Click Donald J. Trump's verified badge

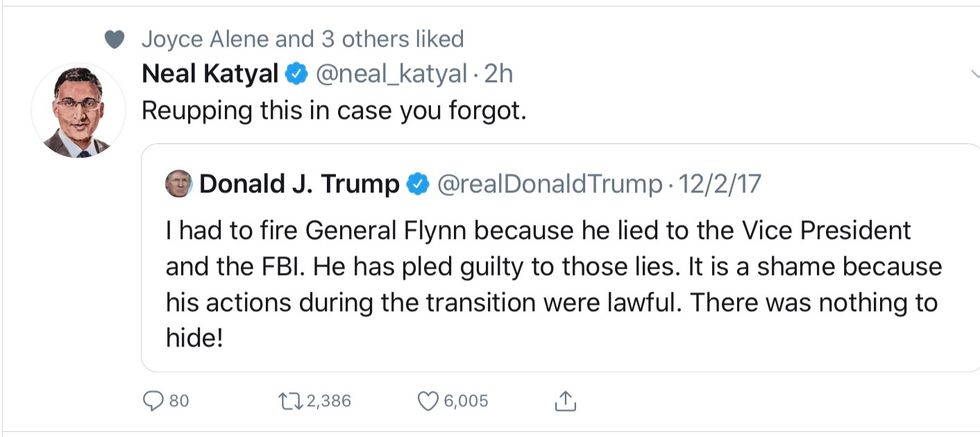pos(418,184)
